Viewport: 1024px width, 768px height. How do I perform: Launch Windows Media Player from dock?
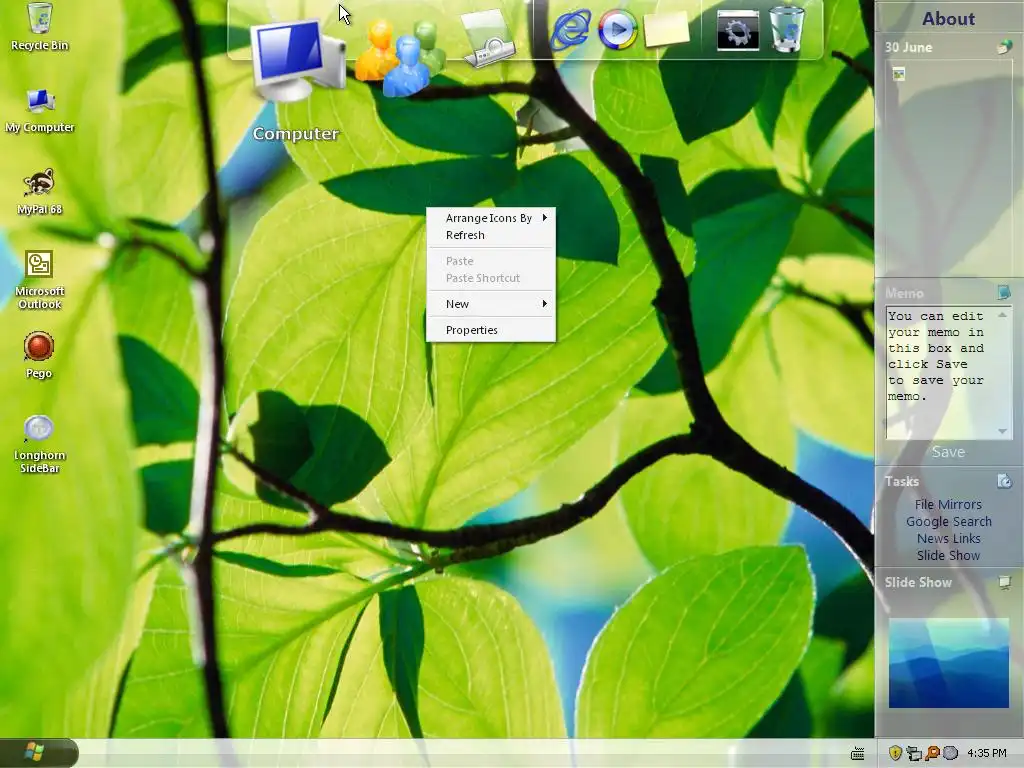tap(617, 29)
